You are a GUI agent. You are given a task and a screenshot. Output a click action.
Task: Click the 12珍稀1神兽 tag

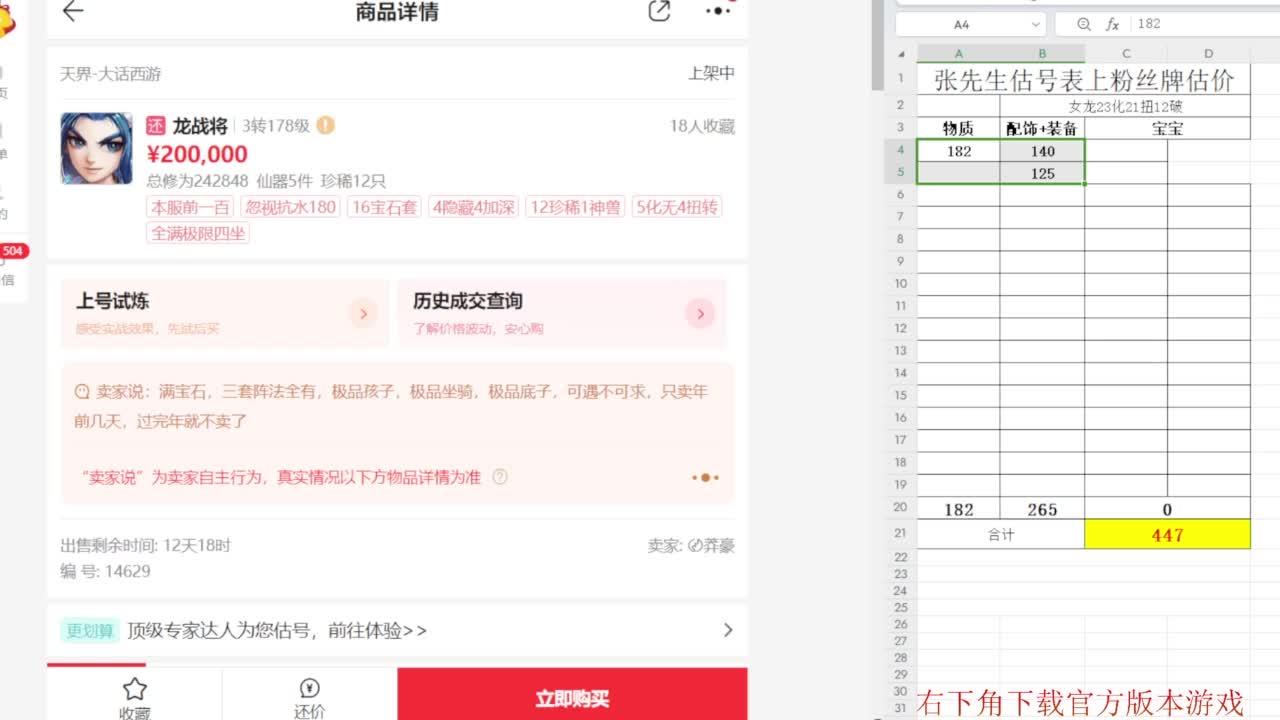tap(576, 207)
